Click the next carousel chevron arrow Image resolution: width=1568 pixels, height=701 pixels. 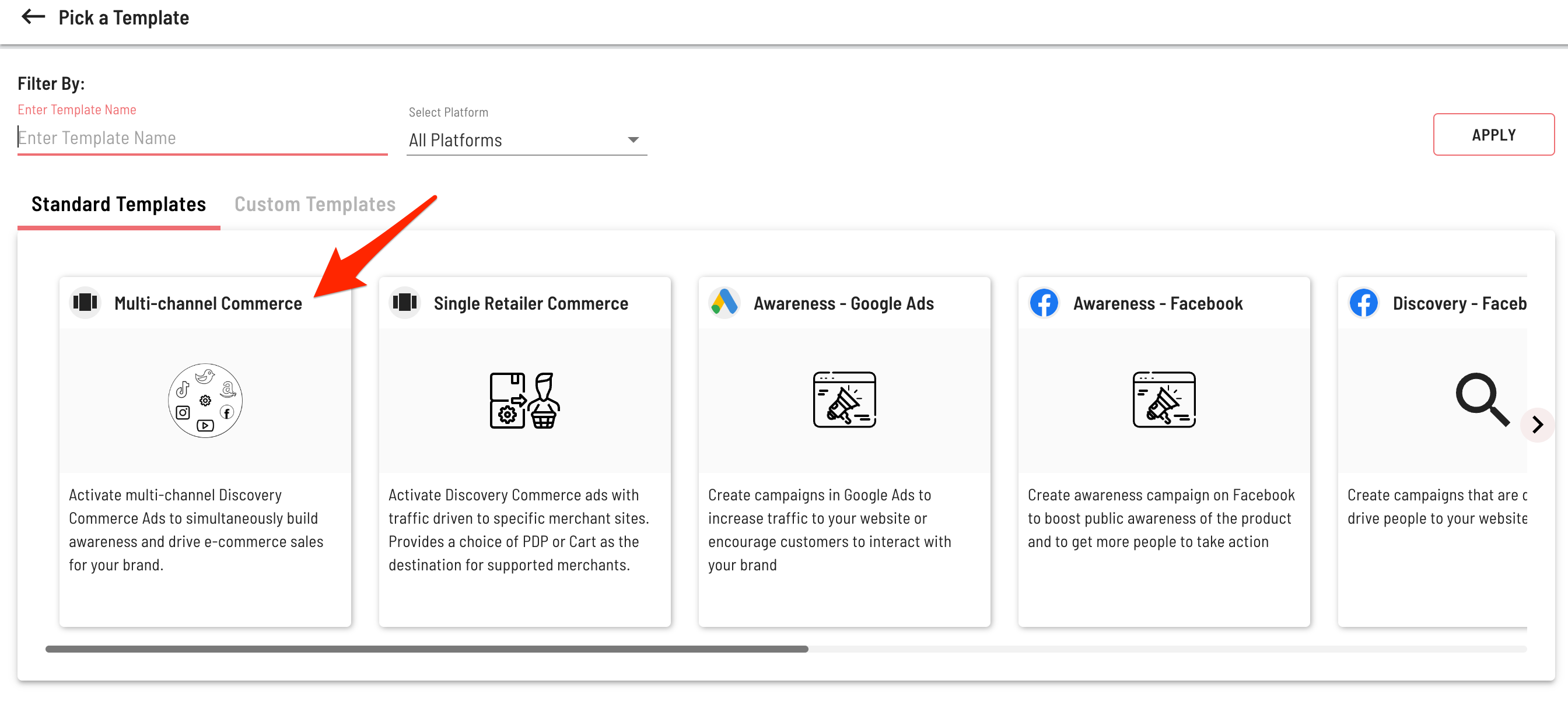point(1537,424)
